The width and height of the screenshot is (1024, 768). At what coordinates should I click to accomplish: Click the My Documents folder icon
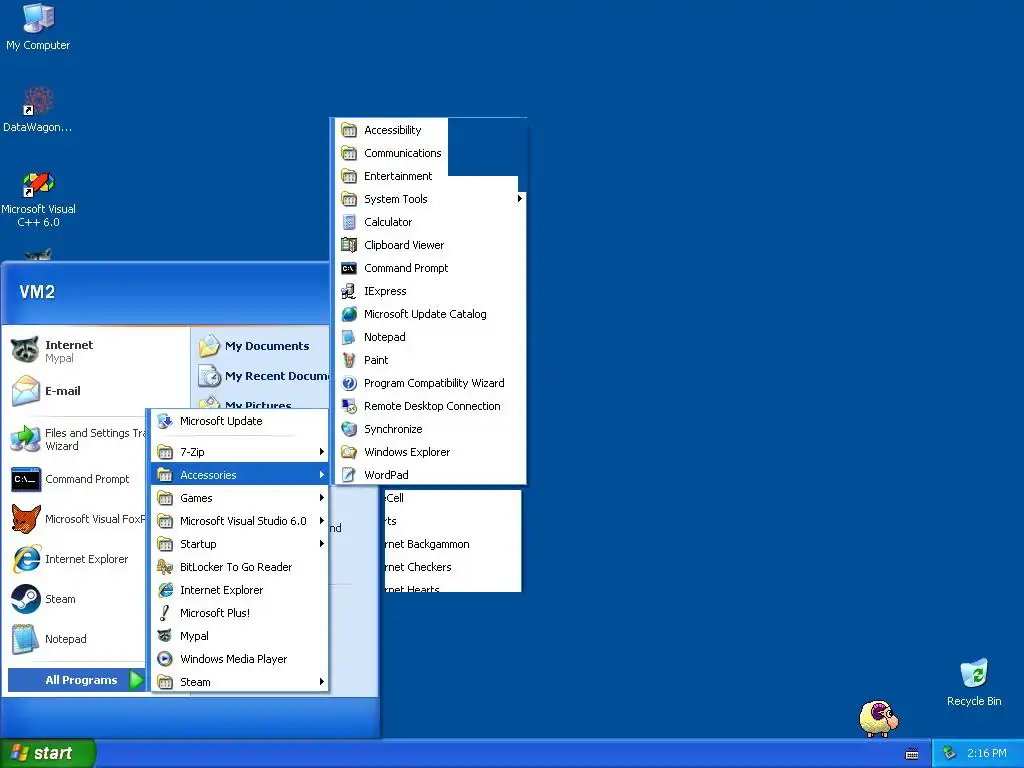click(x=210, y=345)
